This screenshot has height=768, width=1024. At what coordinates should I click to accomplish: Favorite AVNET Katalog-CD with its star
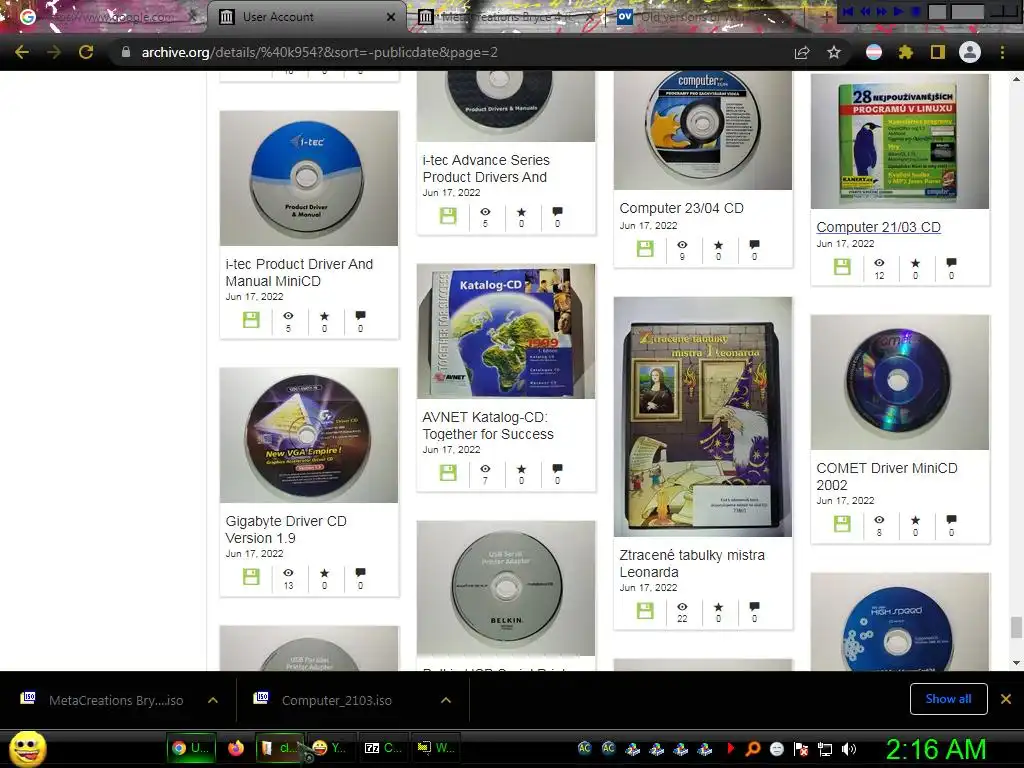(521, 469)
